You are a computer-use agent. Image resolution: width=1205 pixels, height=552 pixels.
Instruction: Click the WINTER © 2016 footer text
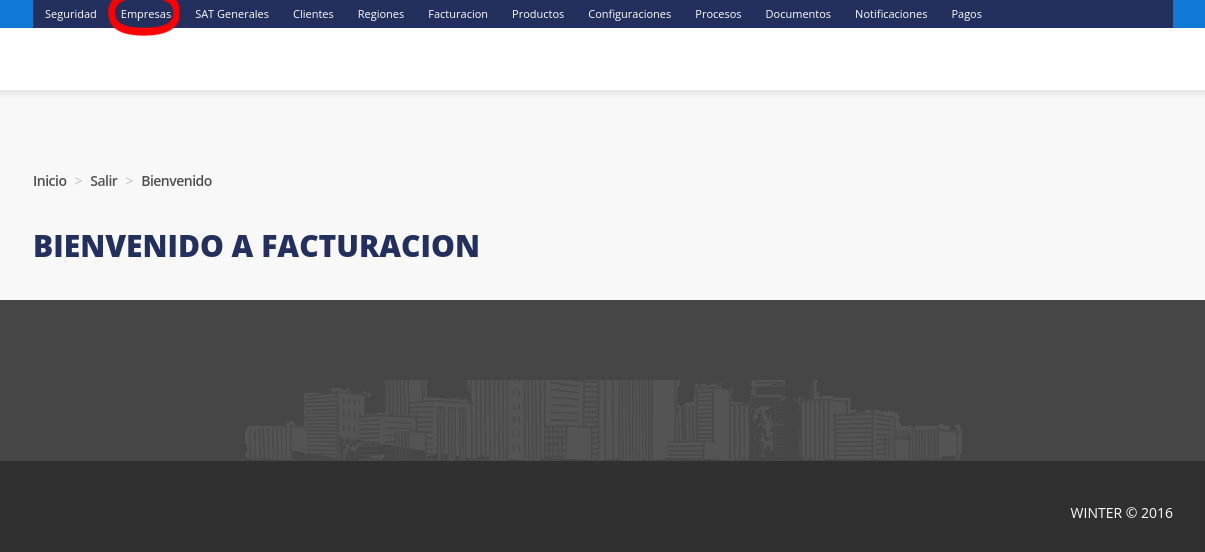(x=1121, y=513)
